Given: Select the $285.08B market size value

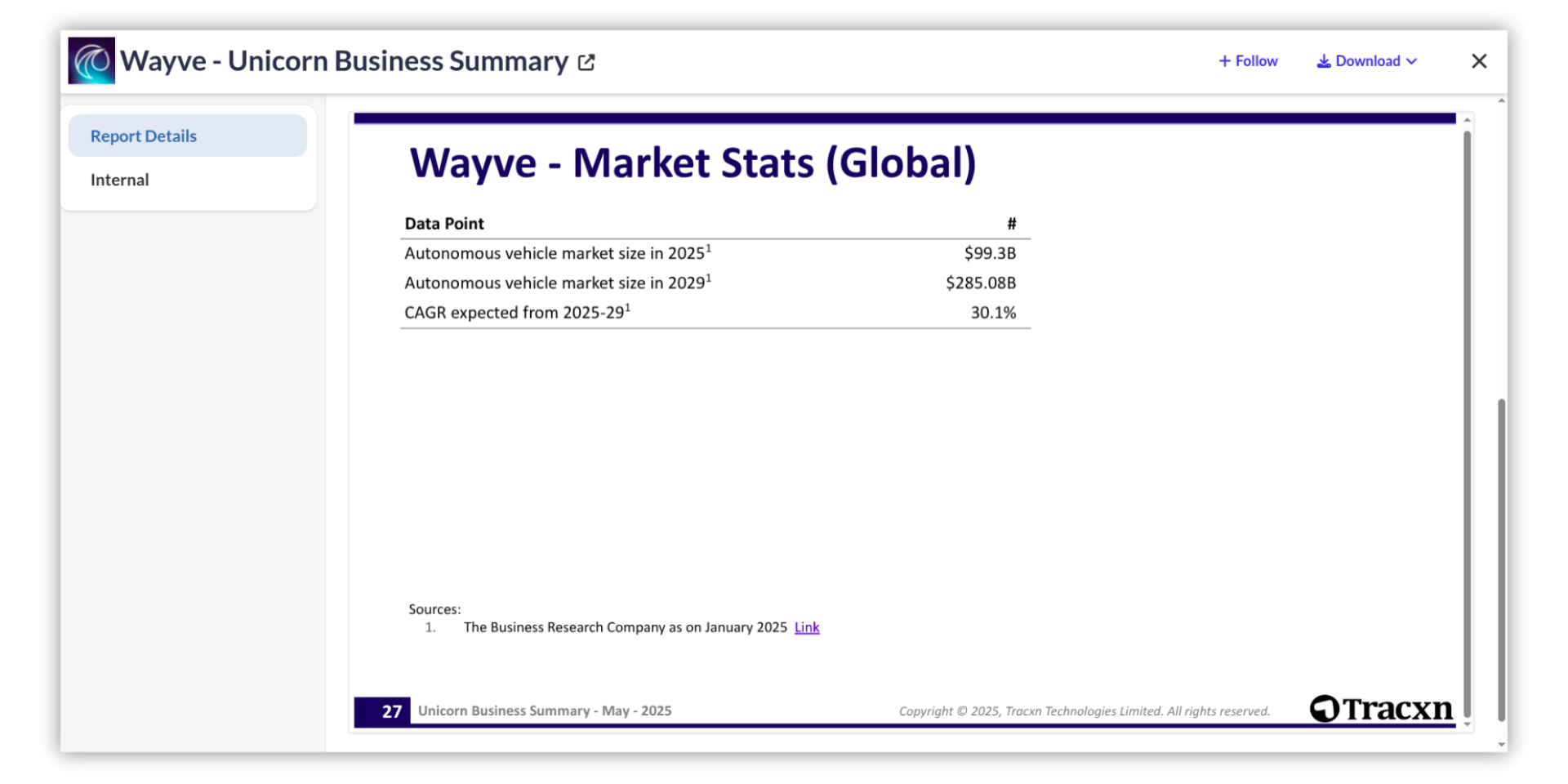Looking at the screenshot, I should click(x=980, y=283).
